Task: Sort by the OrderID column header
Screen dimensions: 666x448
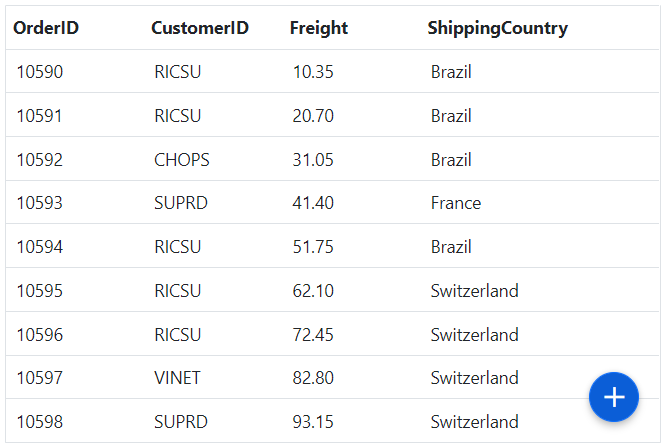Action: (x=46, y=28)
